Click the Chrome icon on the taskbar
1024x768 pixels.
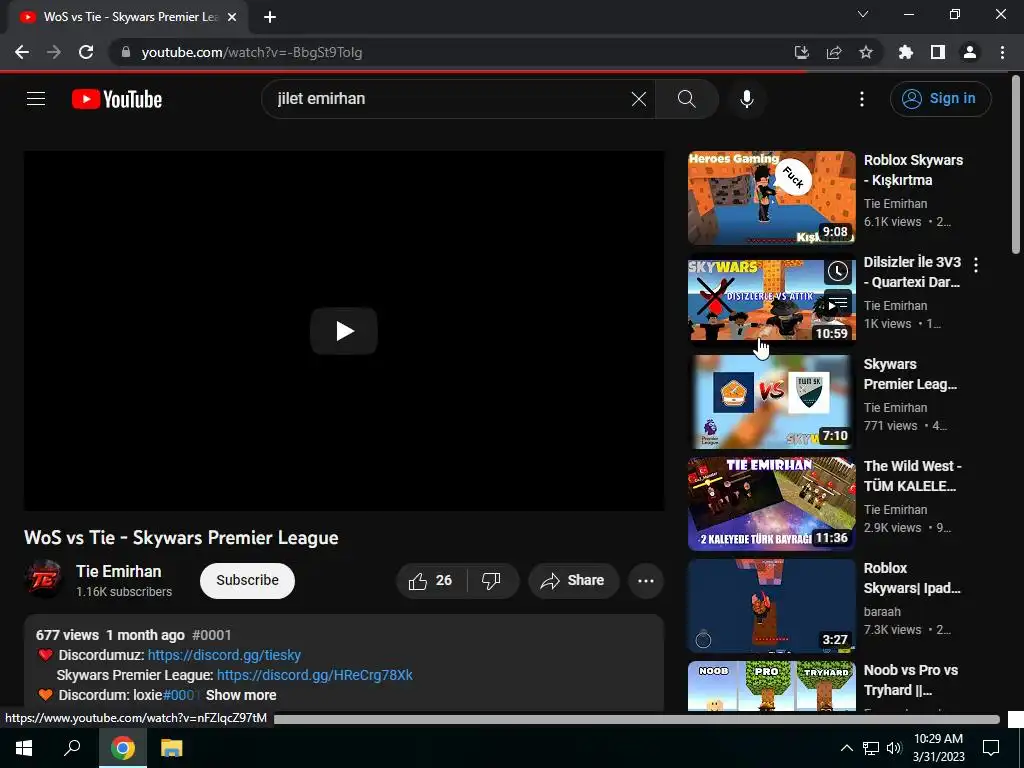123,748
